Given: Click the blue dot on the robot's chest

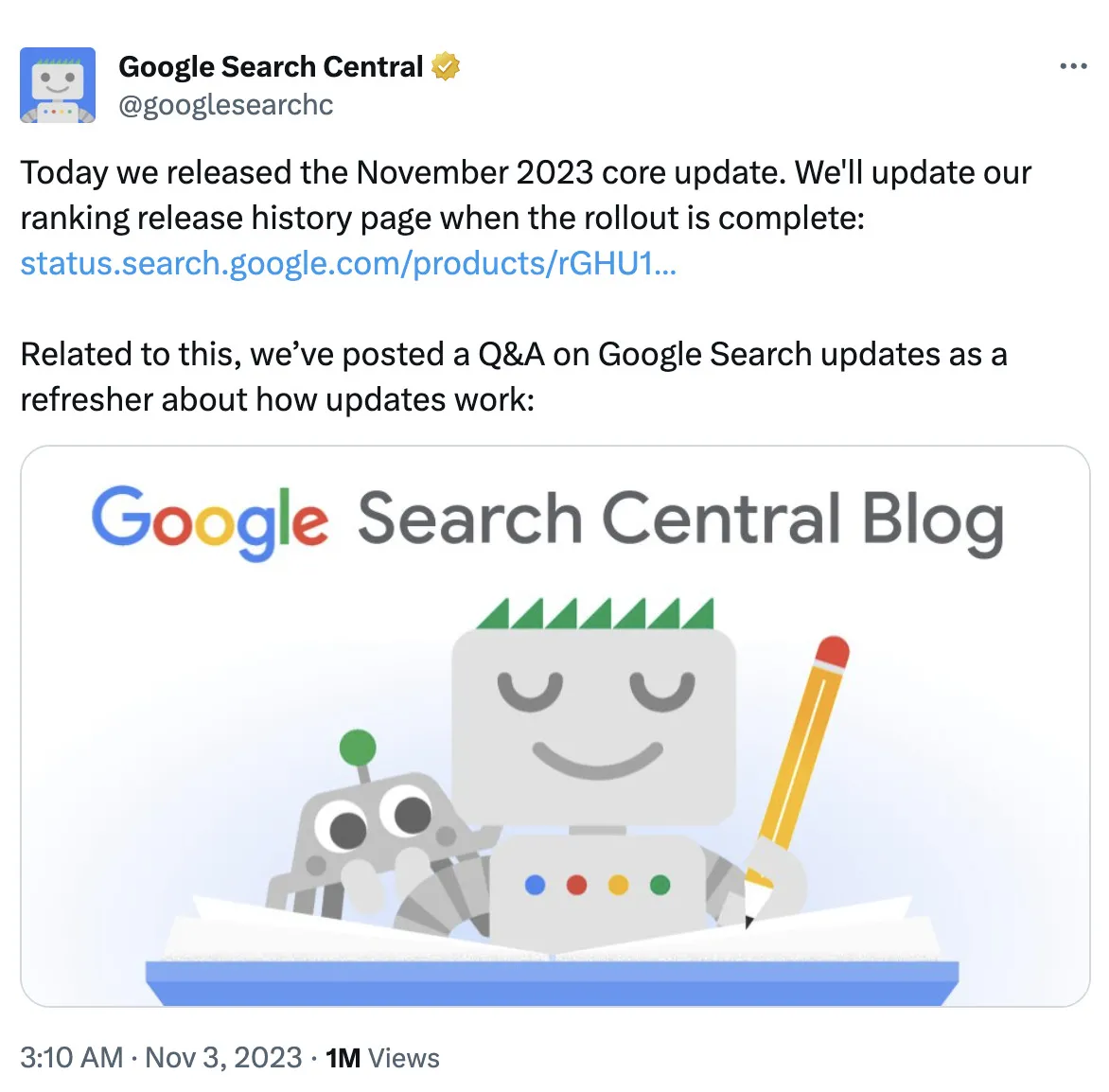Looking at the screenshot, I should [x=535, y=885].
